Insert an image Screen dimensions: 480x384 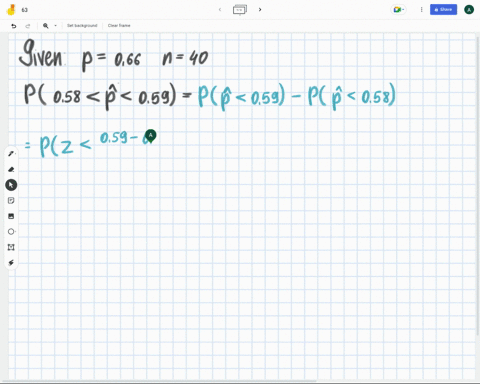point(11,216)
